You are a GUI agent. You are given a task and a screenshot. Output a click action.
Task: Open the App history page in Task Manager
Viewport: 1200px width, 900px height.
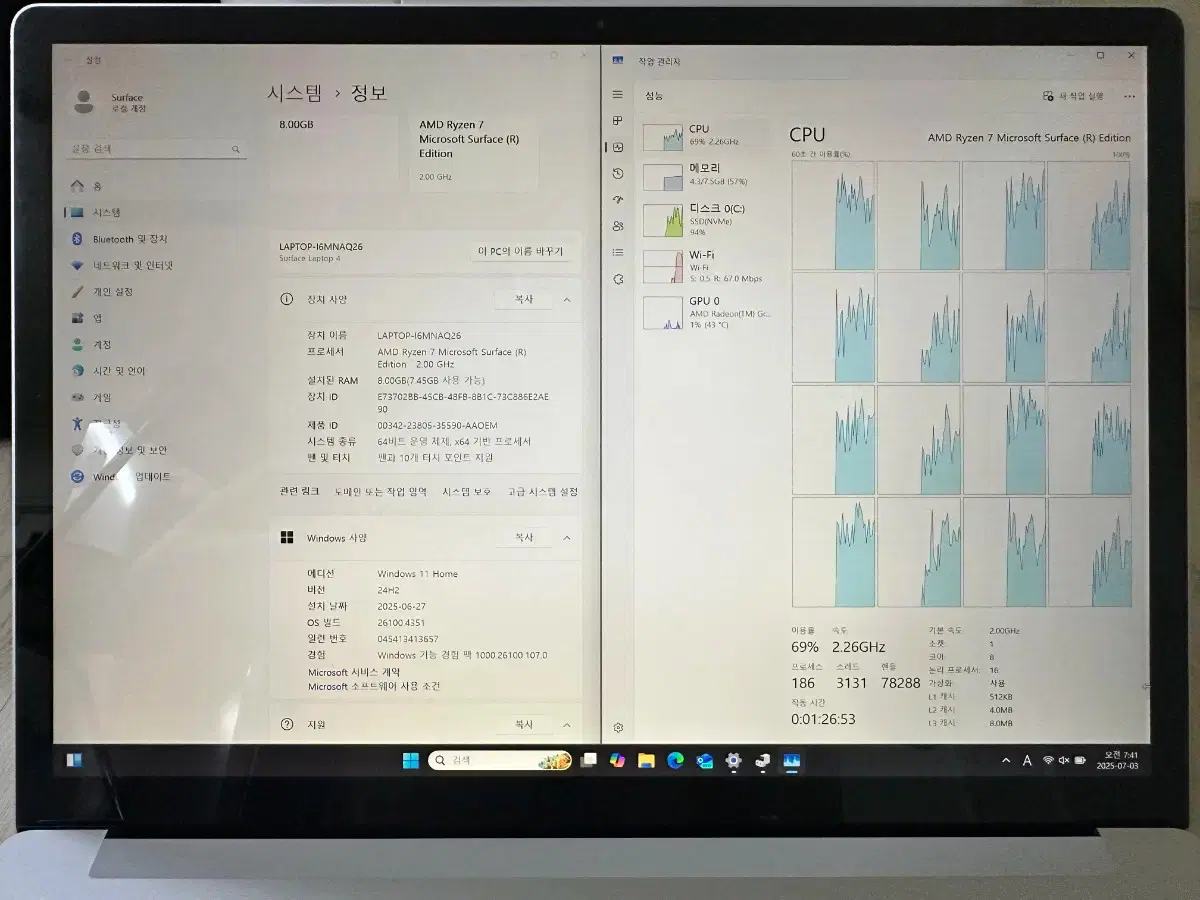click(x=618, y=174)
